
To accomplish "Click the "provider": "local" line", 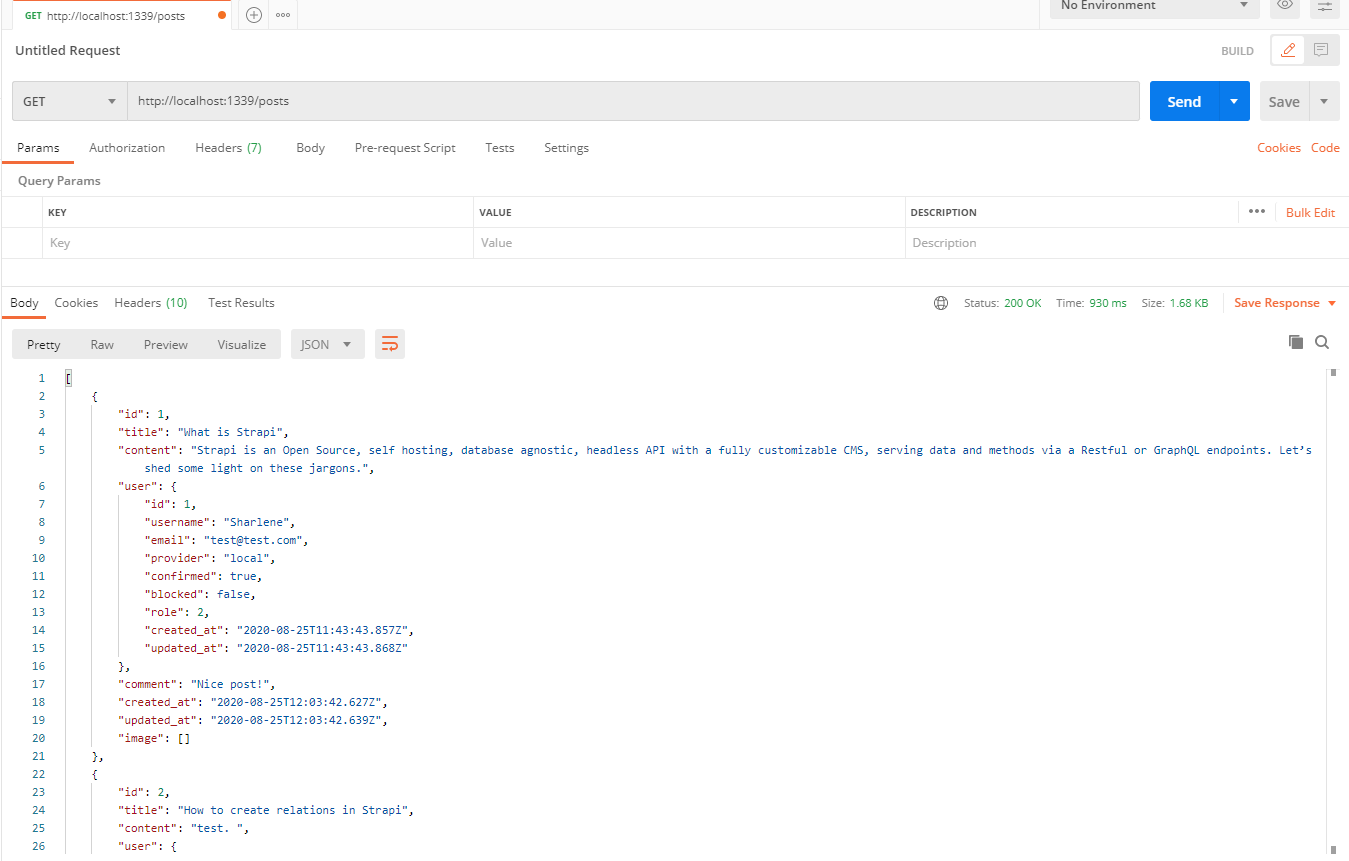I will [x=210, y=558].
